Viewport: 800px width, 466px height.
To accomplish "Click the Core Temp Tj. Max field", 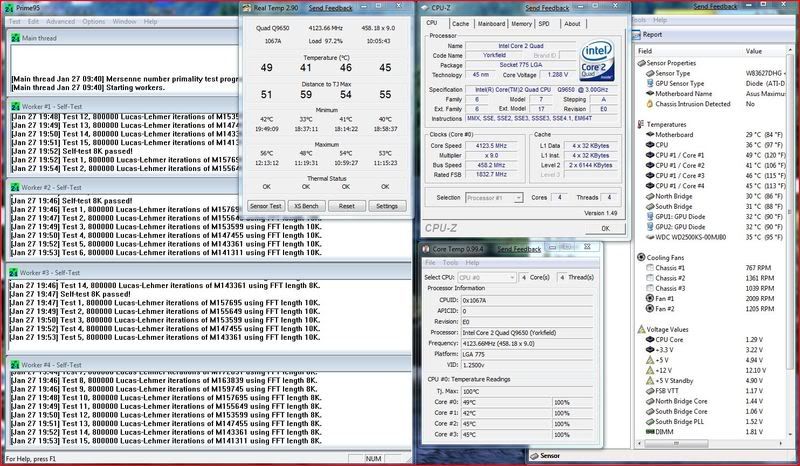I will tap(528, 391).
